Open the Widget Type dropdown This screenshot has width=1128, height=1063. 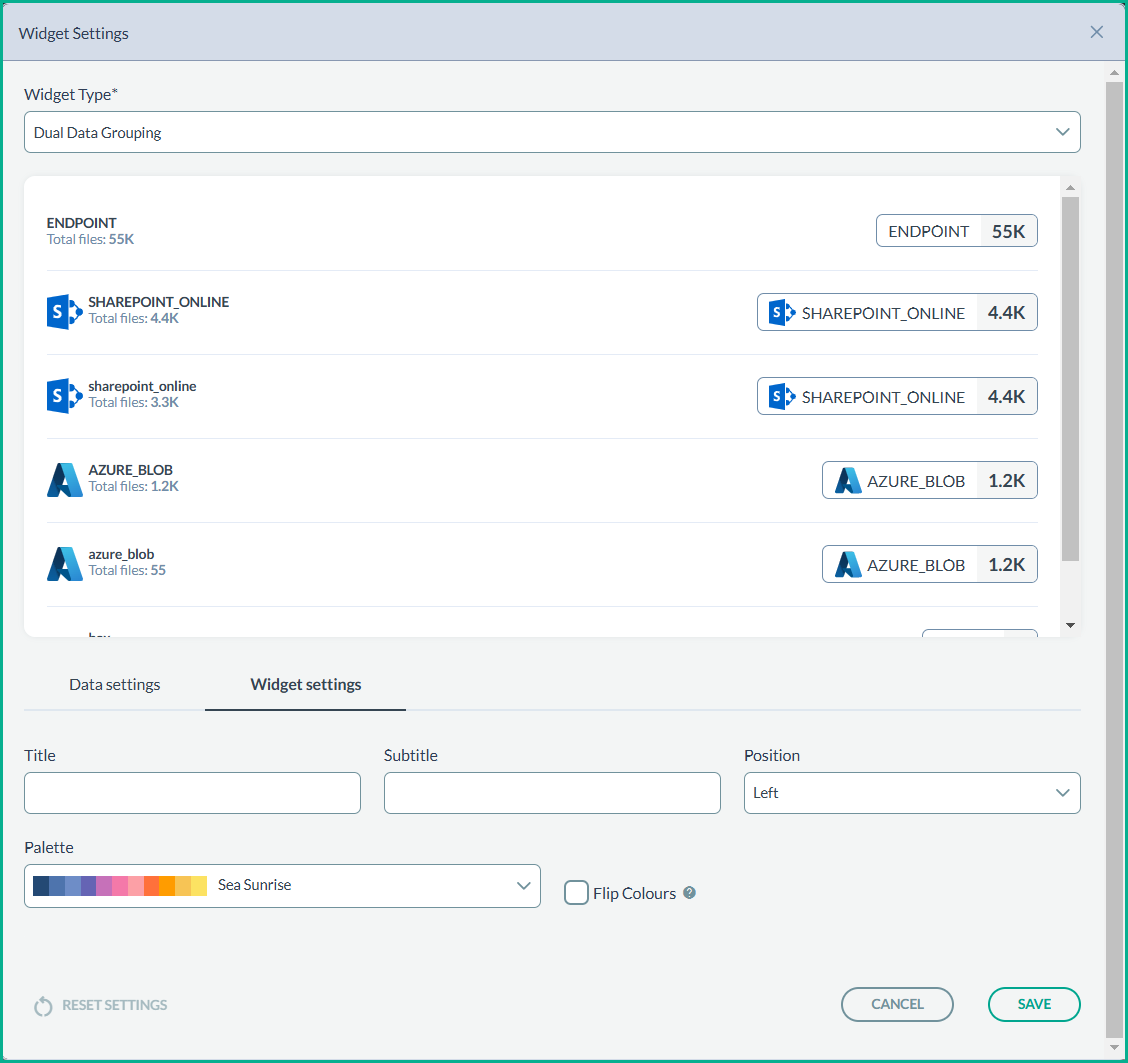(552, 132)
